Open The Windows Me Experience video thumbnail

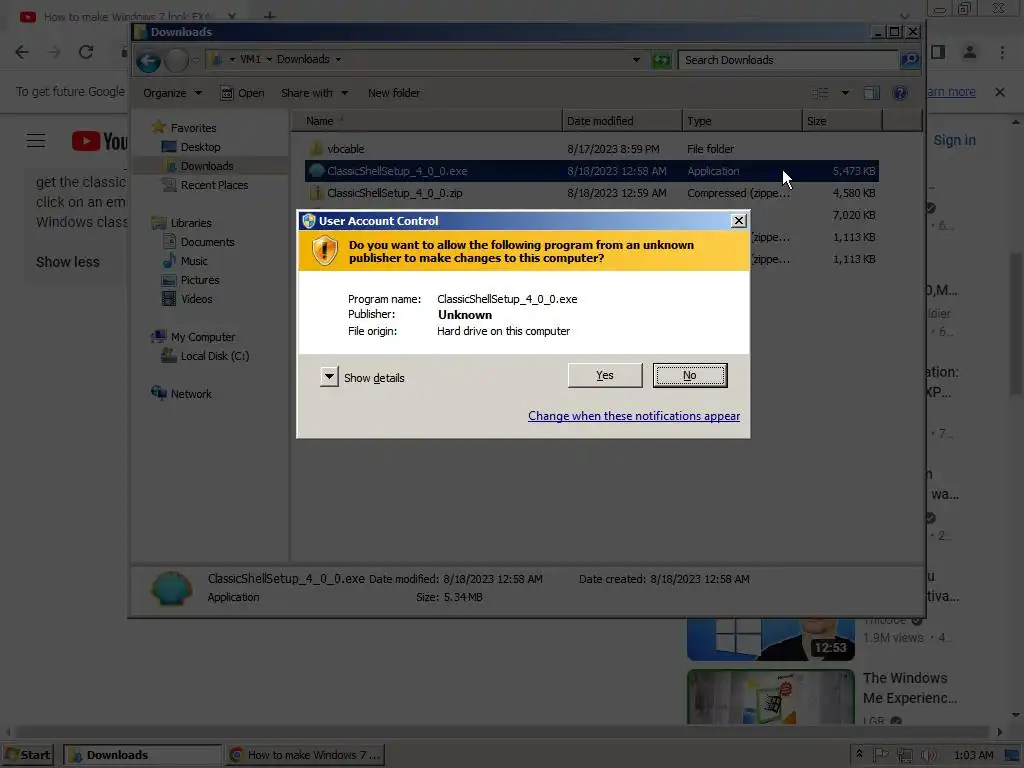click(771, 696)
